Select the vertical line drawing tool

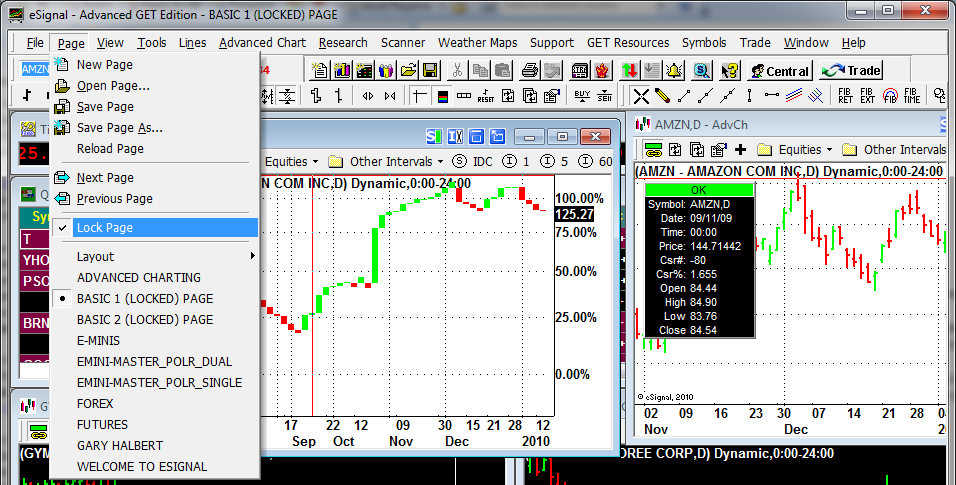point(749,96)
